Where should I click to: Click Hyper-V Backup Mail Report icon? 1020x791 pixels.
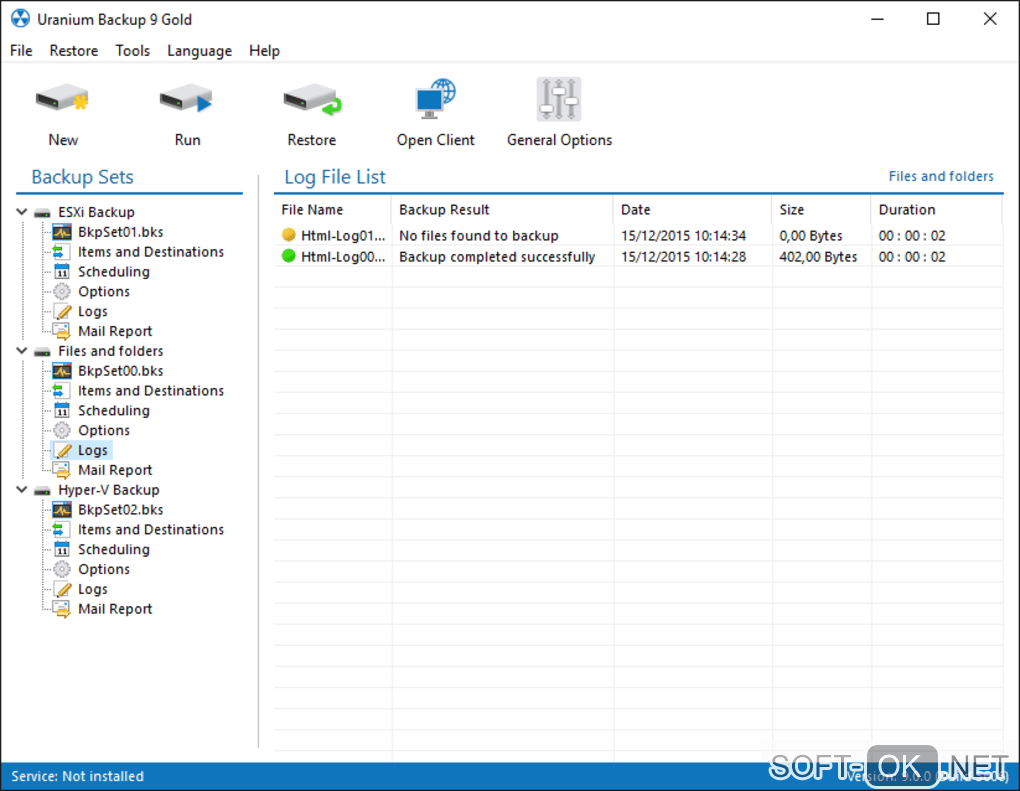pos(62,610)
